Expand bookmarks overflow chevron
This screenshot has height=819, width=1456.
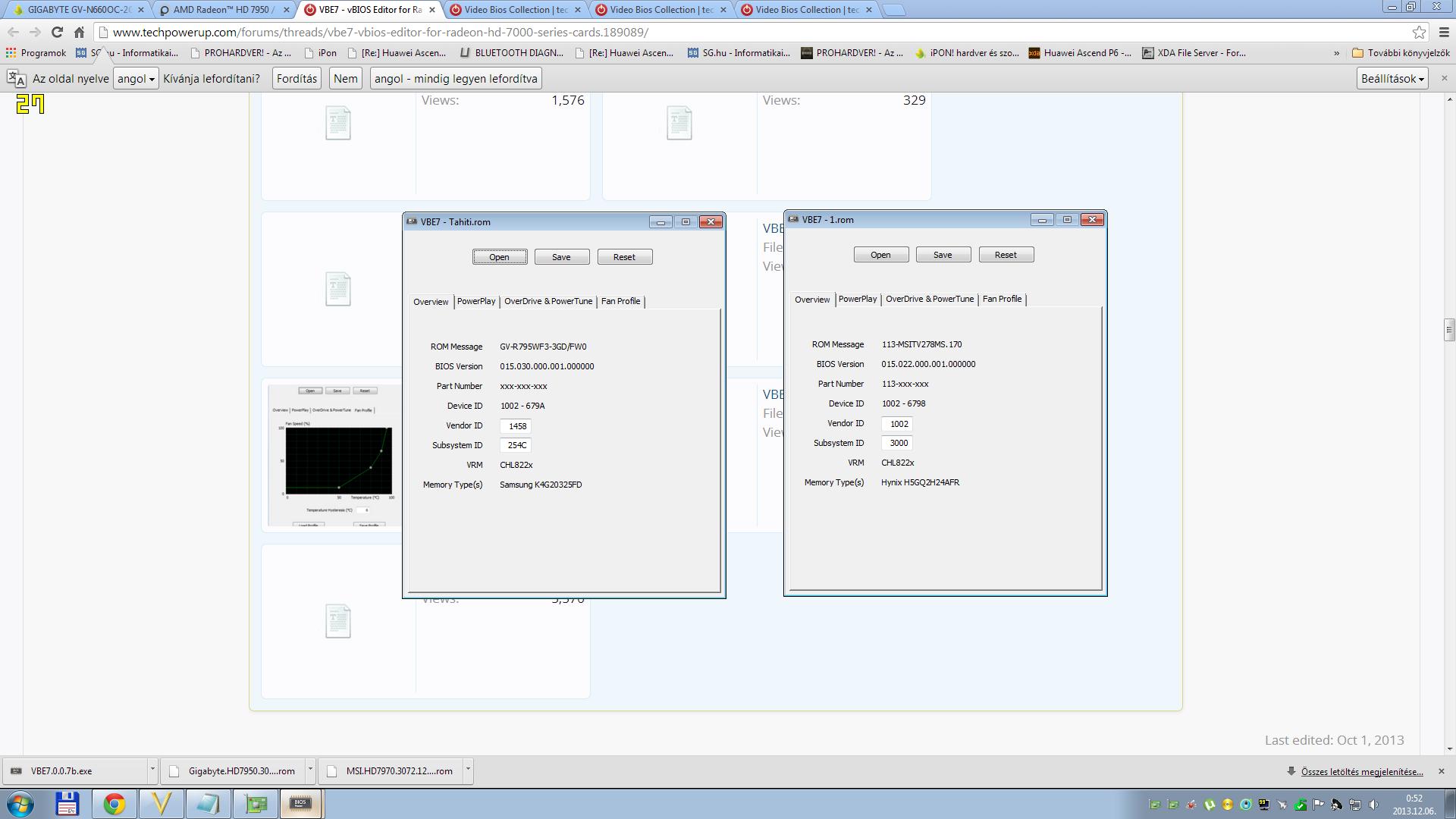pos(1336,53)
